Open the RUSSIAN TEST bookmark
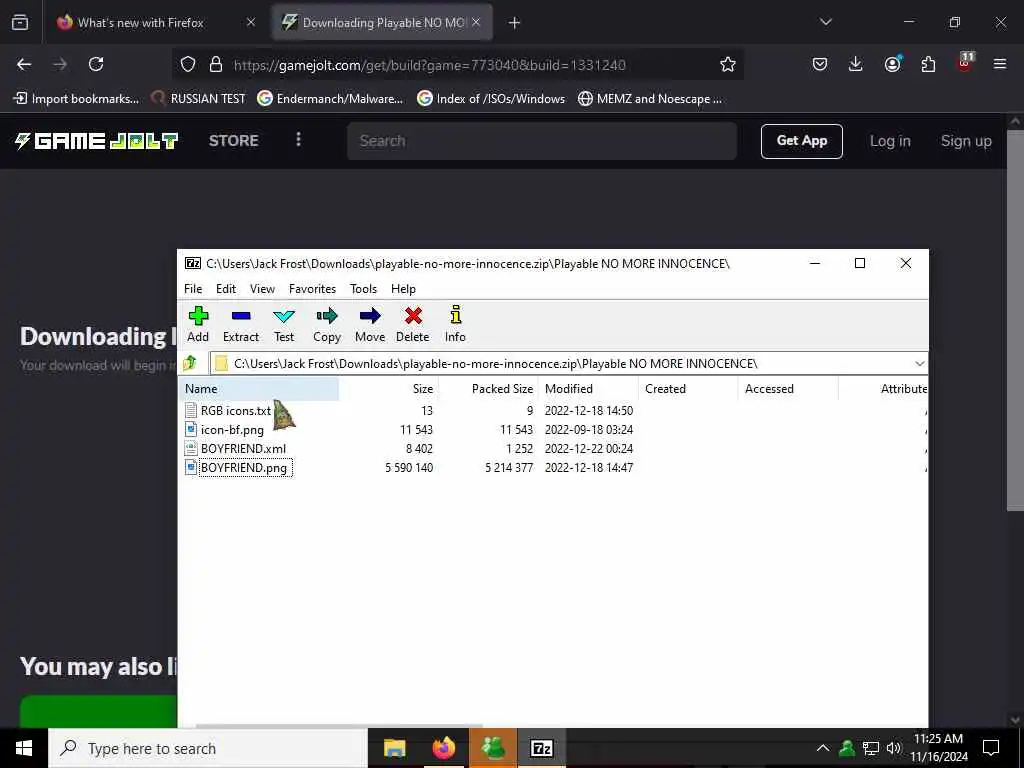This screenshot has width=1024, height=768. pos(199,99)
